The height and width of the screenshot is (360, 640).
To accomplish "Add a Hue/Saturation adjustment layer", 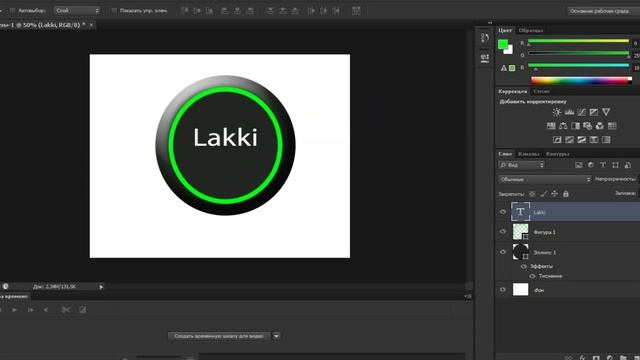I will [551, 126].
